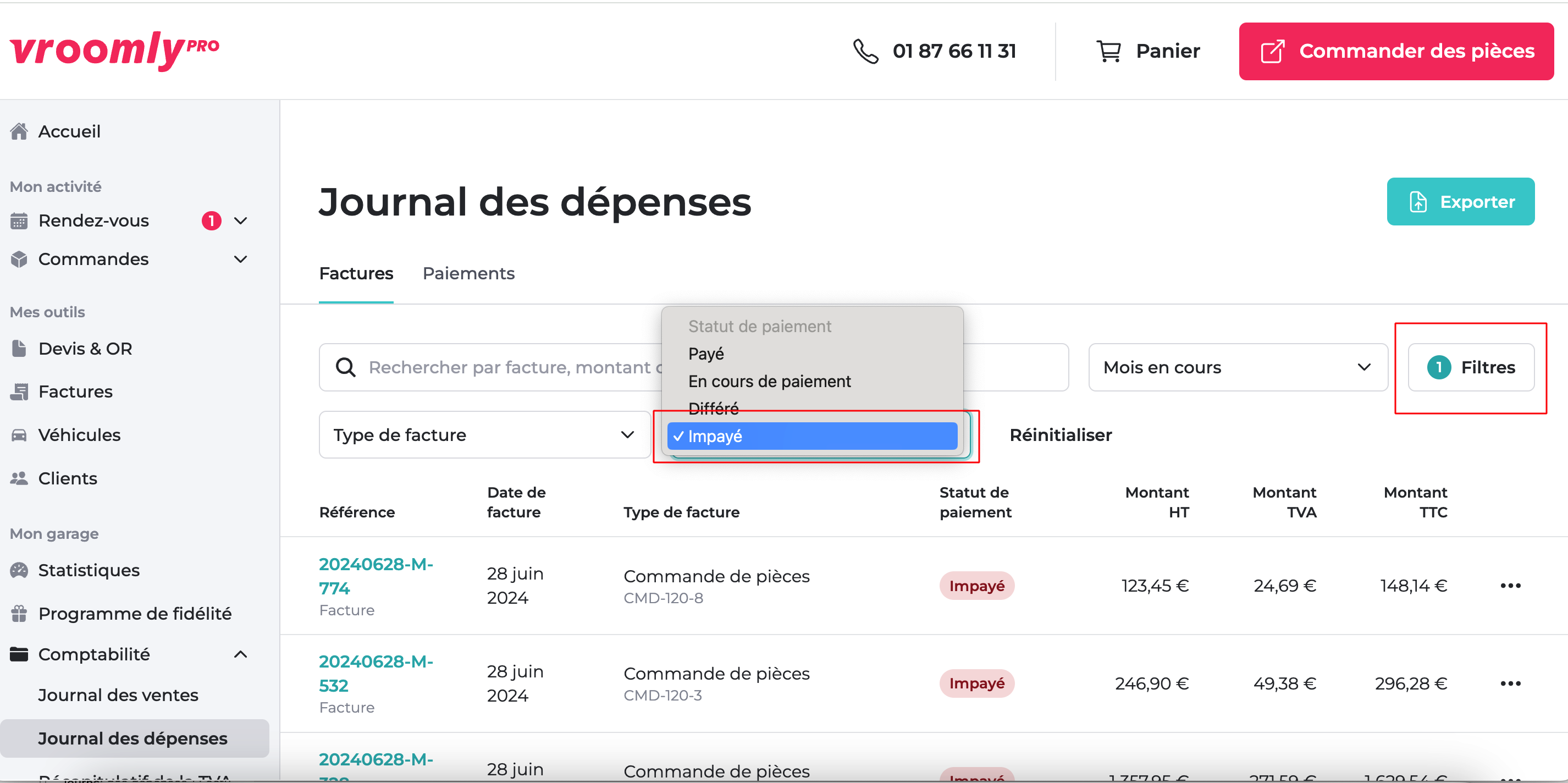This screenshot has width=1568, height=783.
Task: Select Journal des dépenses sidebar item
Action: coord(135,738)
